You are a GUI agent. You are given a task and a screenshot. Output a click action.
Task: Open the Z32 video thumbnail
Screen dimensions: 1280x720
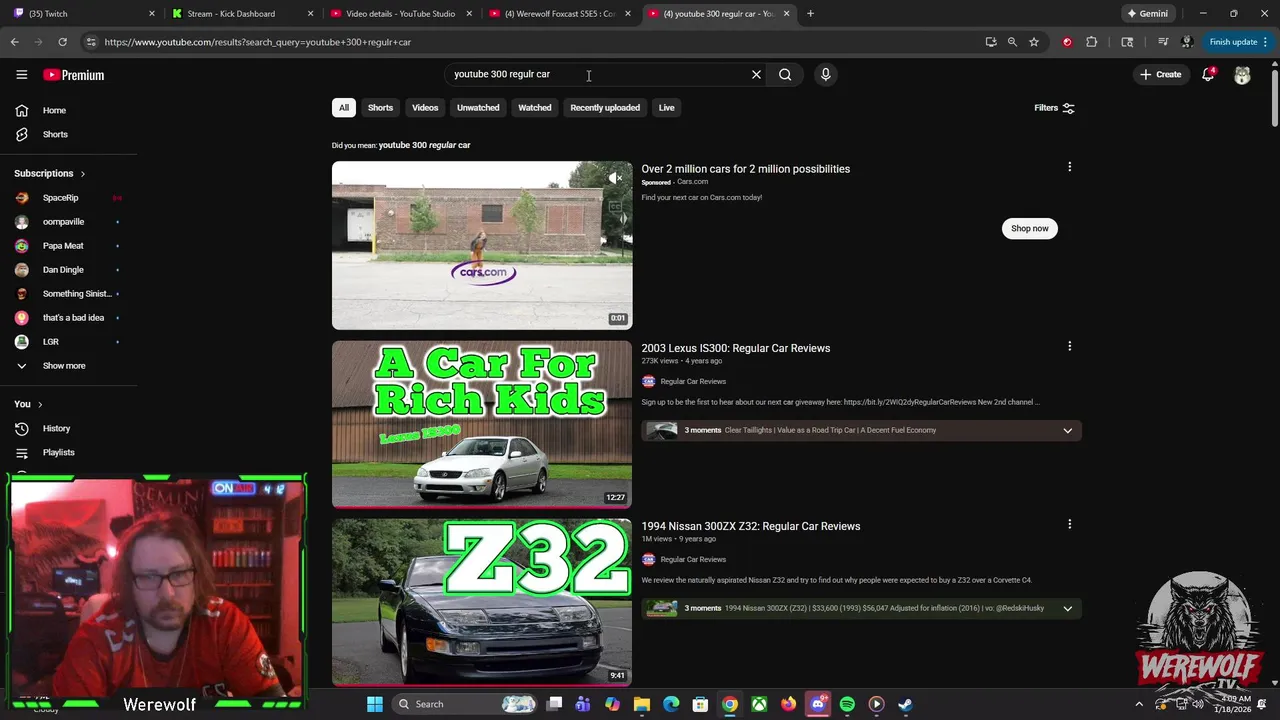click(x=482, y=602)
